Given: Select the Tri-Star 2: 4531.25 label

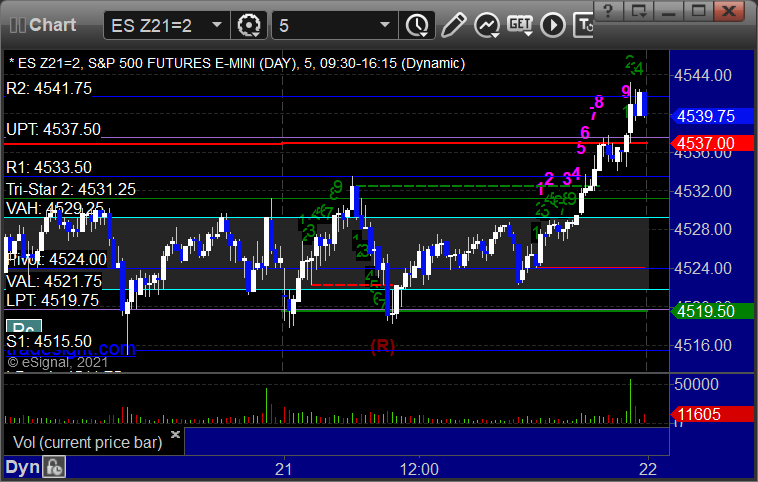Looking at the screenshot, I should point(71,189).
